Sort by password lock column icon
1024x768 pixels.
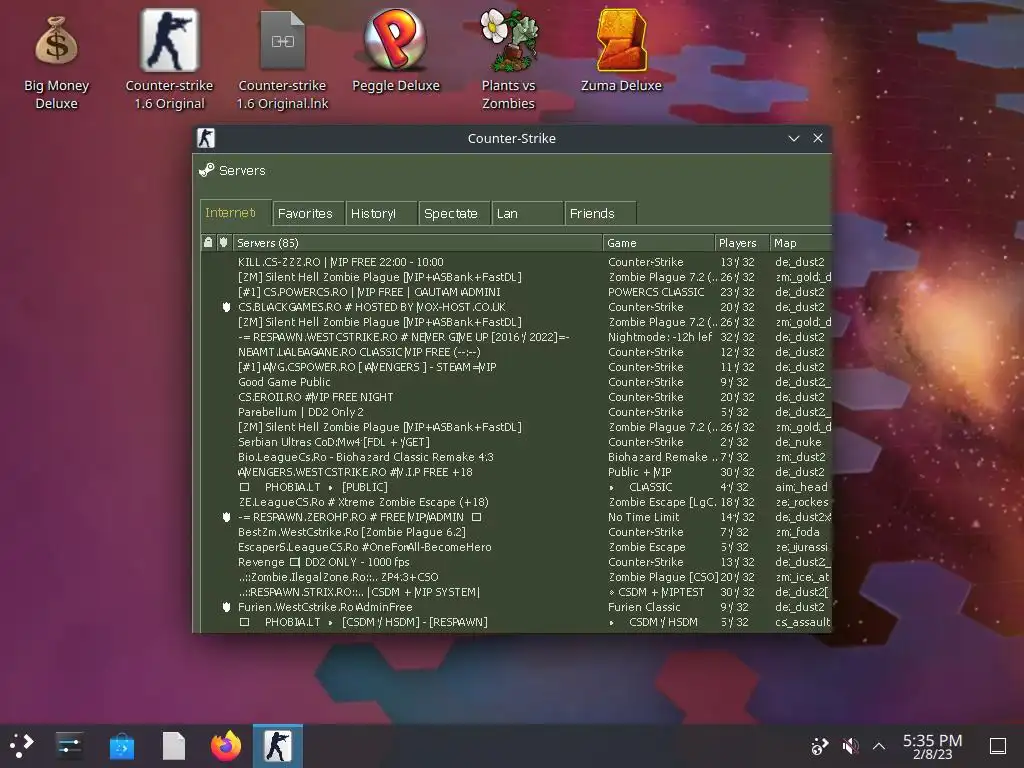208,242
